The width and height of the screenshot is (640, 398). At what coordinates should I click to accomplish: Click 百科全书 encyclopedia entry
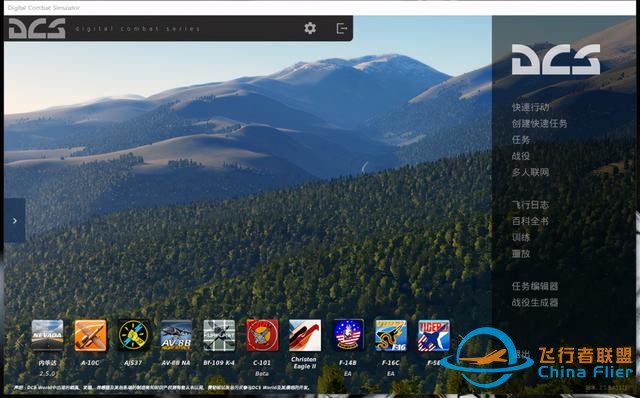tap(530, 221)
